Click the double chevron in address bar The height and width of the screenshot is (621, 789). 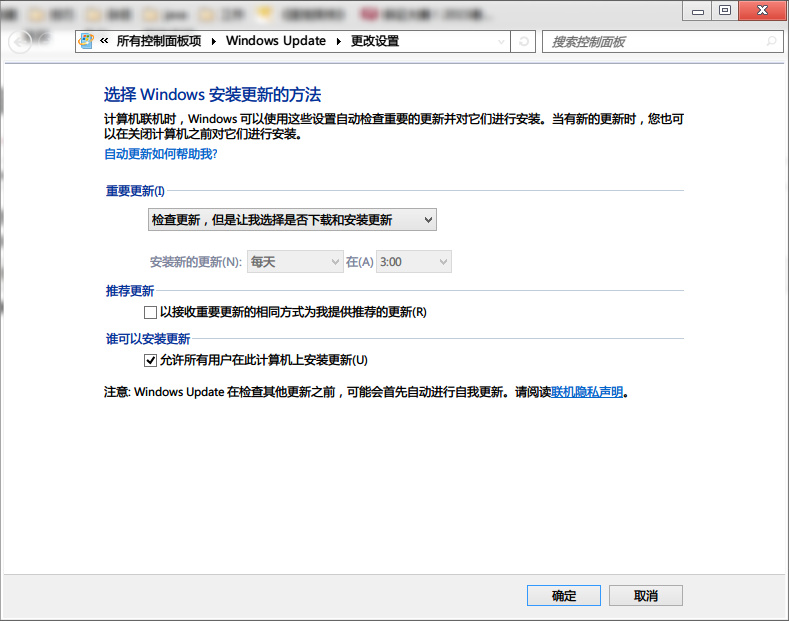[104, 41]
